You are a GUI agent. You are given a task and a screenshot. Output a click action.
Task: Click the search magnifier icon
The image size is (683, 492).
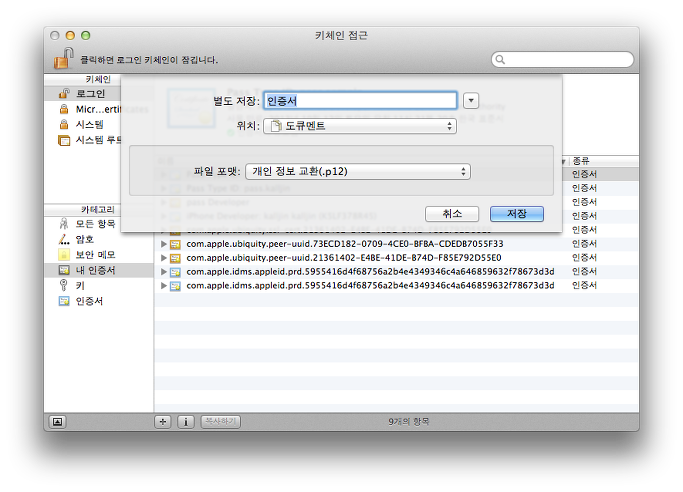click(500, 59)
